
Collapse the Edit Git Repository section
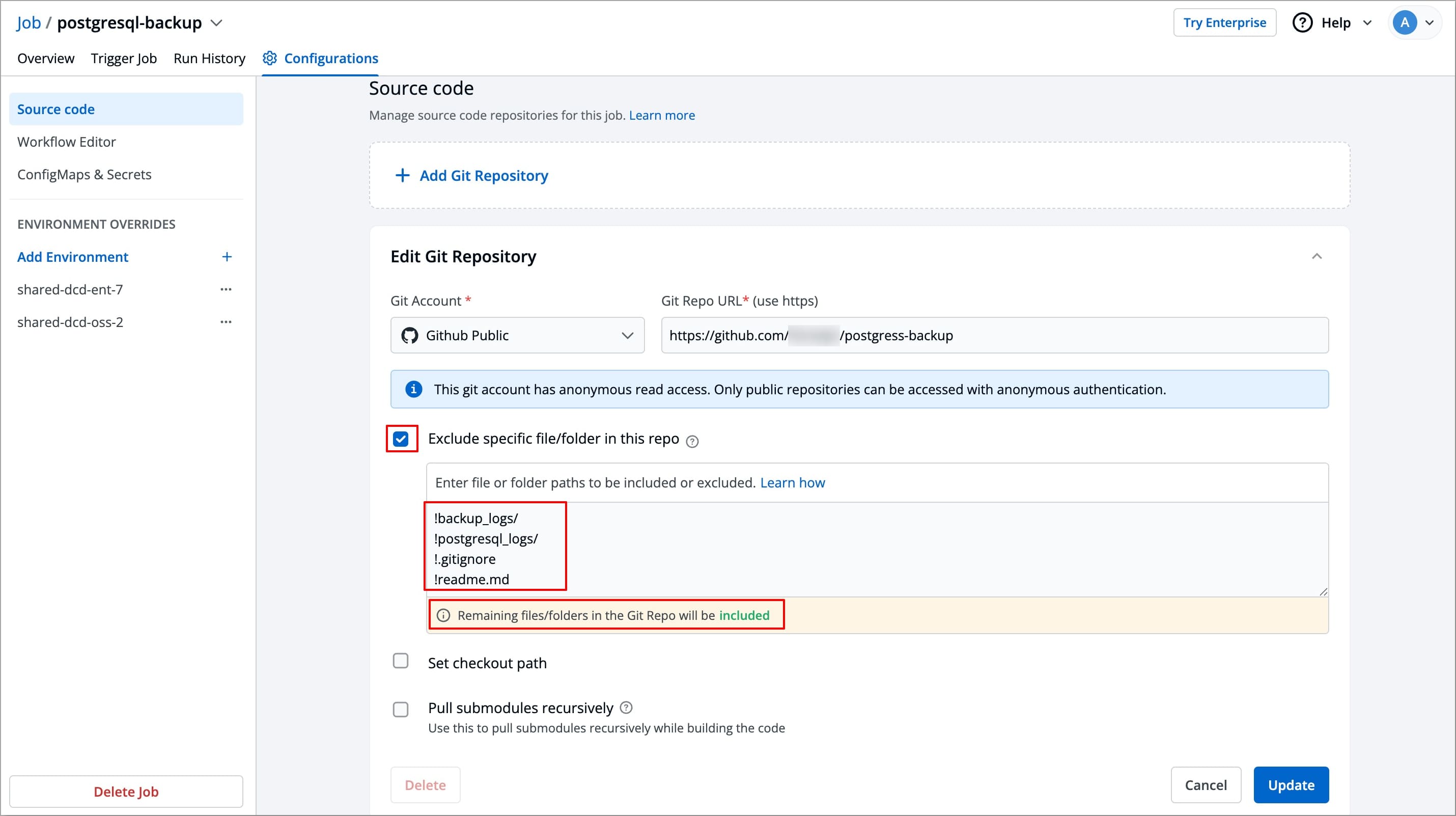[x=1317, y=257]
